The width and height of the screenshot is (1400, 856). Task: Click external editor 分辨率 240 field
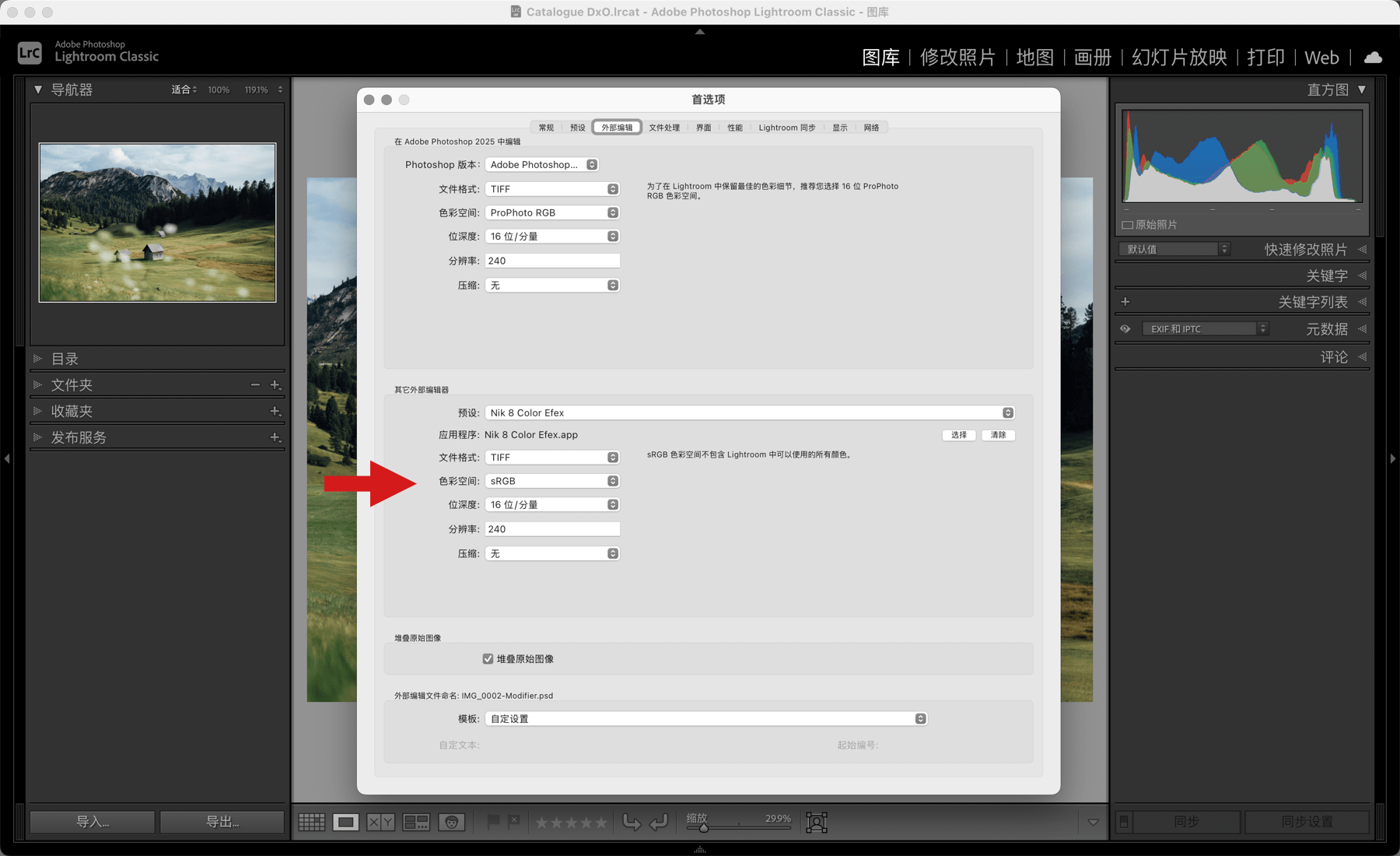(552, 529)
